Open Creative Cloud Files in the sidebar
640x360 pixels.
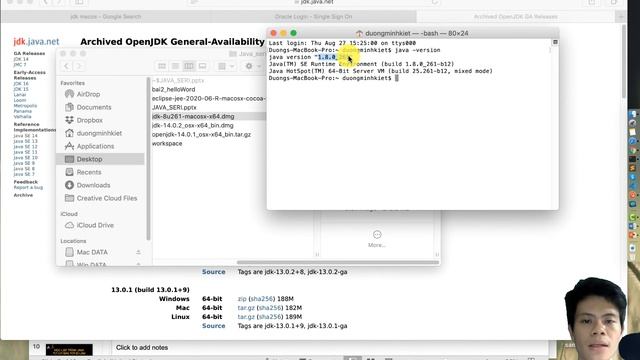107,198
